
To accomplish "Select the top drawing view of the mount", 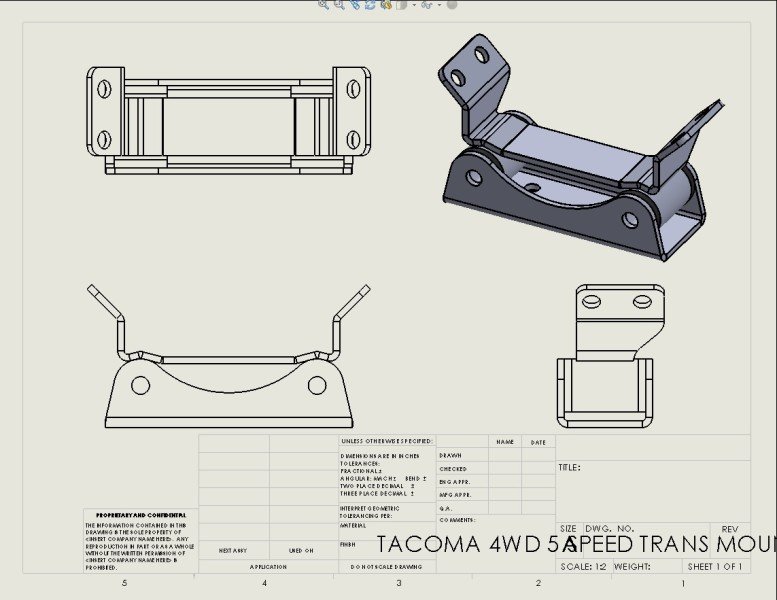I will [228, 120].
